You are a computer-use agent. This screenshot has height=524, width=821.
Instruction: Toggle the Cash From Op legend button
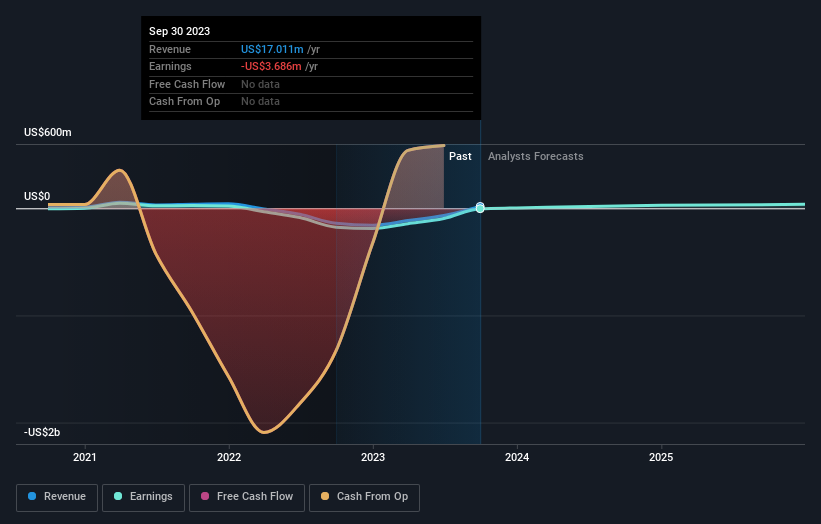pyautogui.click(x=364, y=497)
